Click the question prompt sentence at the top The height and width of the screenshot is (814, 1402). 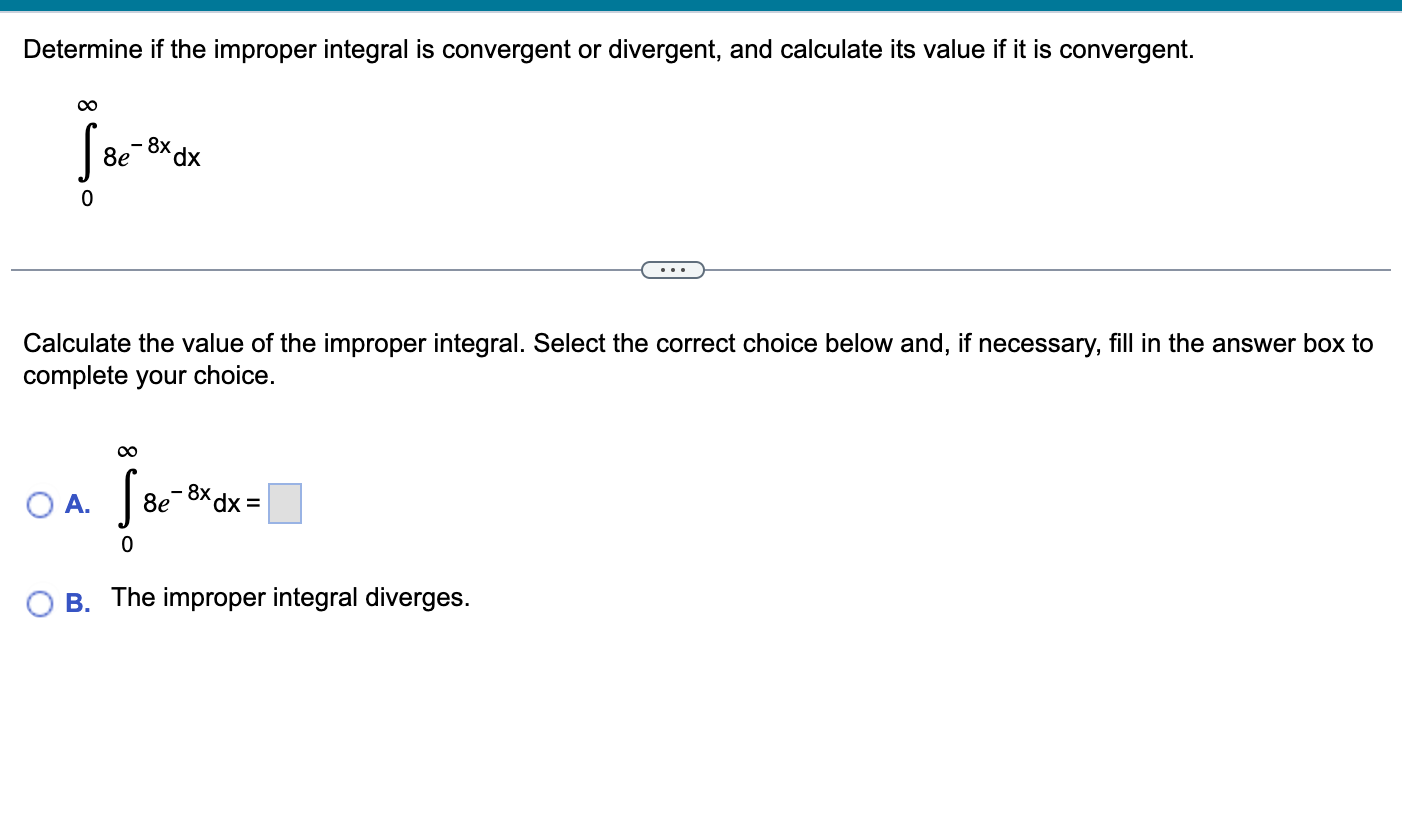[606, 49]
